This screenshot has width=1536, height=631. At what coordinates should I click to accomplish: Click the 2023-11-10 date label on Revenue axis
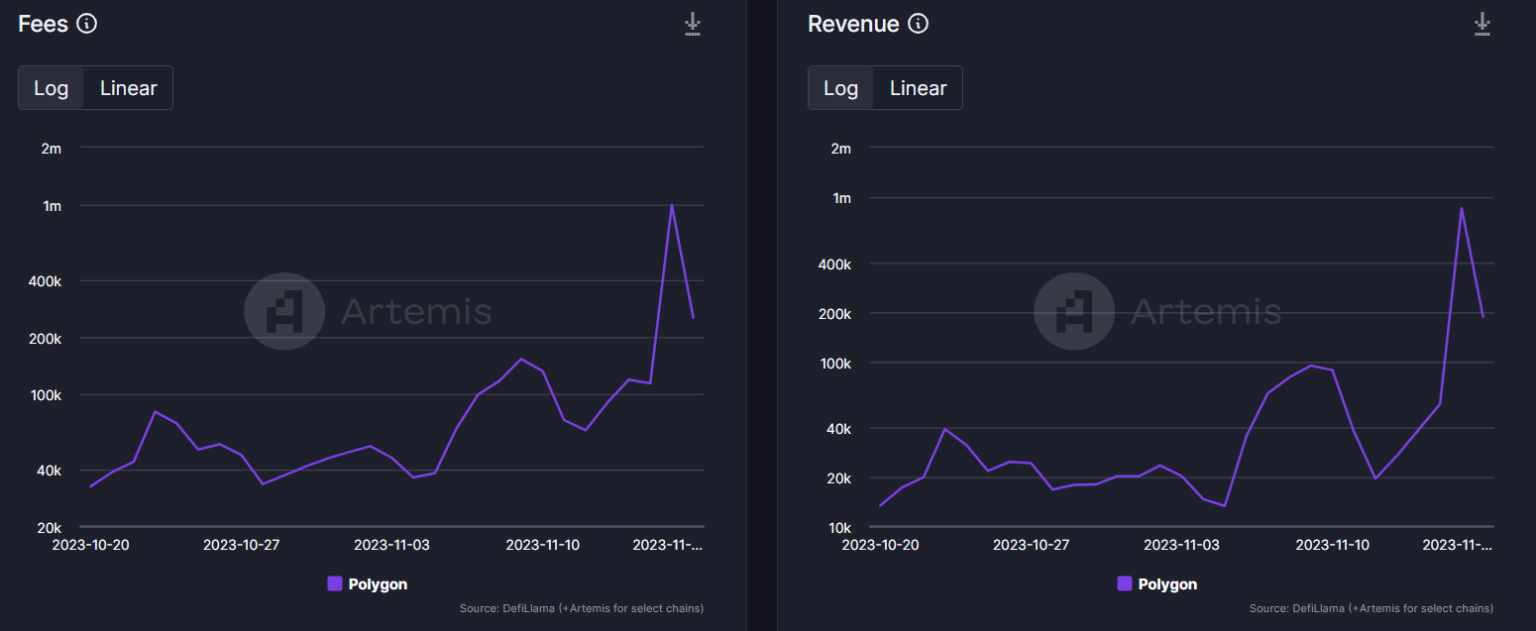[x=1332, y=545]
